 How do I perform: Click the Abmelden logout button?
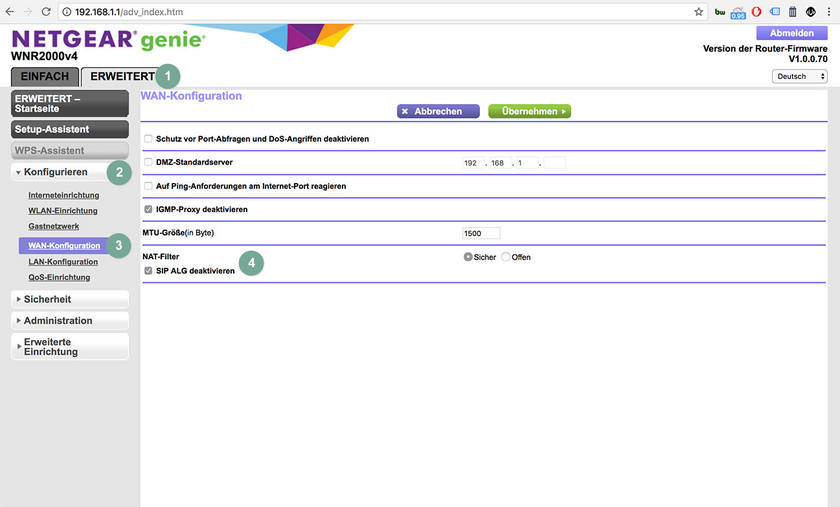(x=791, y=33)
